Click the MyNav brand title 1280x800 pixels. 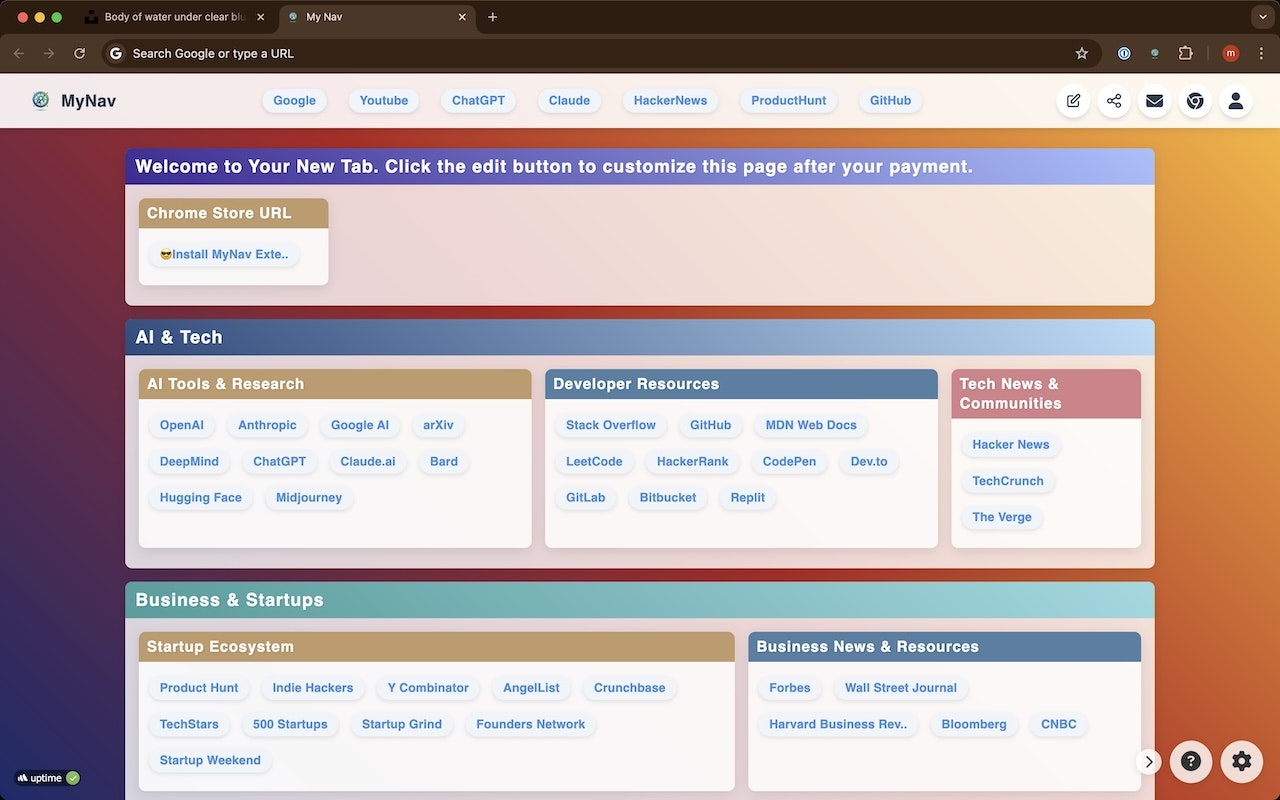click(x=88, y=101)
